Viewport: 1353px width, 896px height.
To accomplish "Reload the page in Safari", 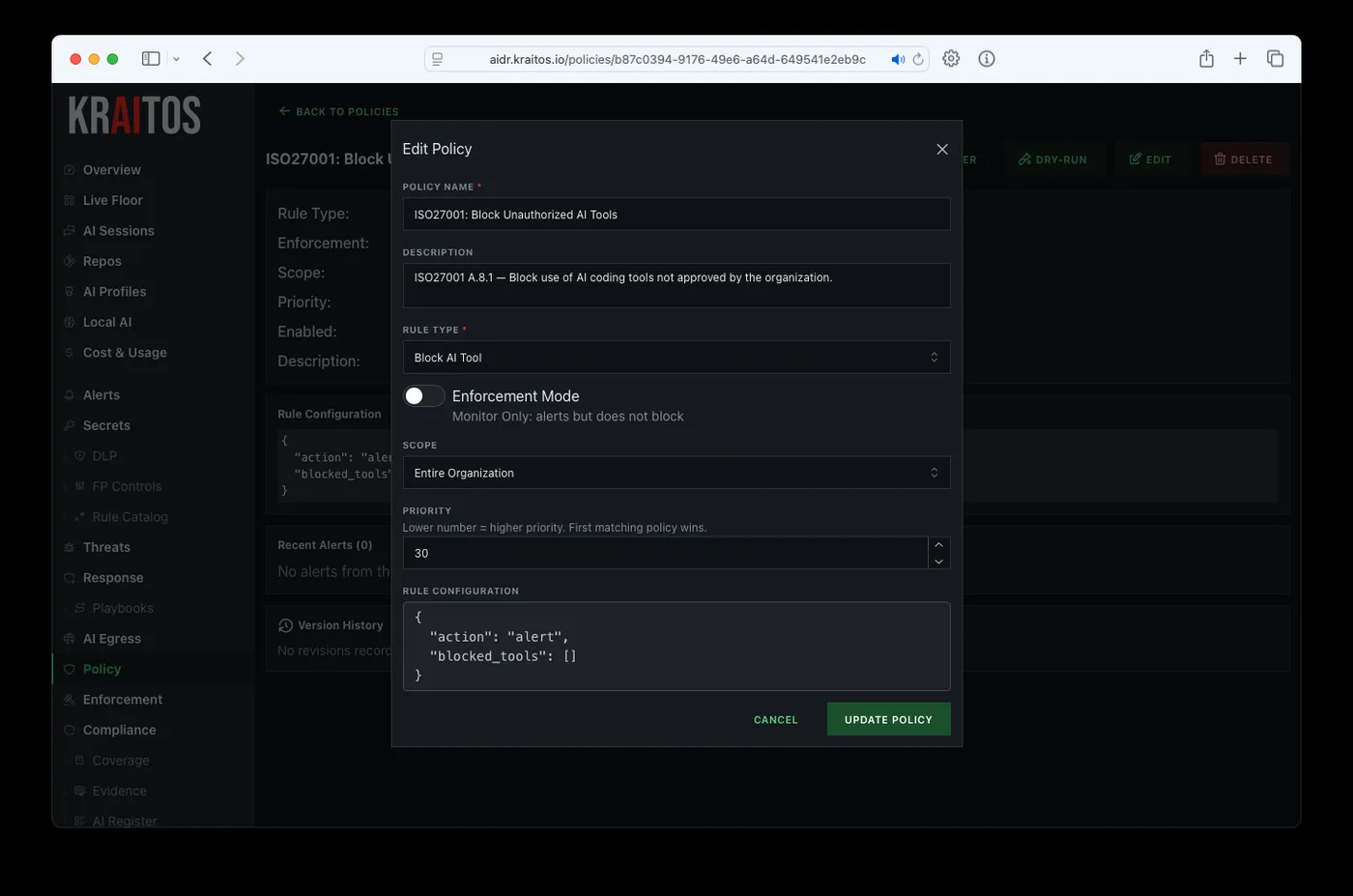I will pyautogui.click(x=918, y=59).
